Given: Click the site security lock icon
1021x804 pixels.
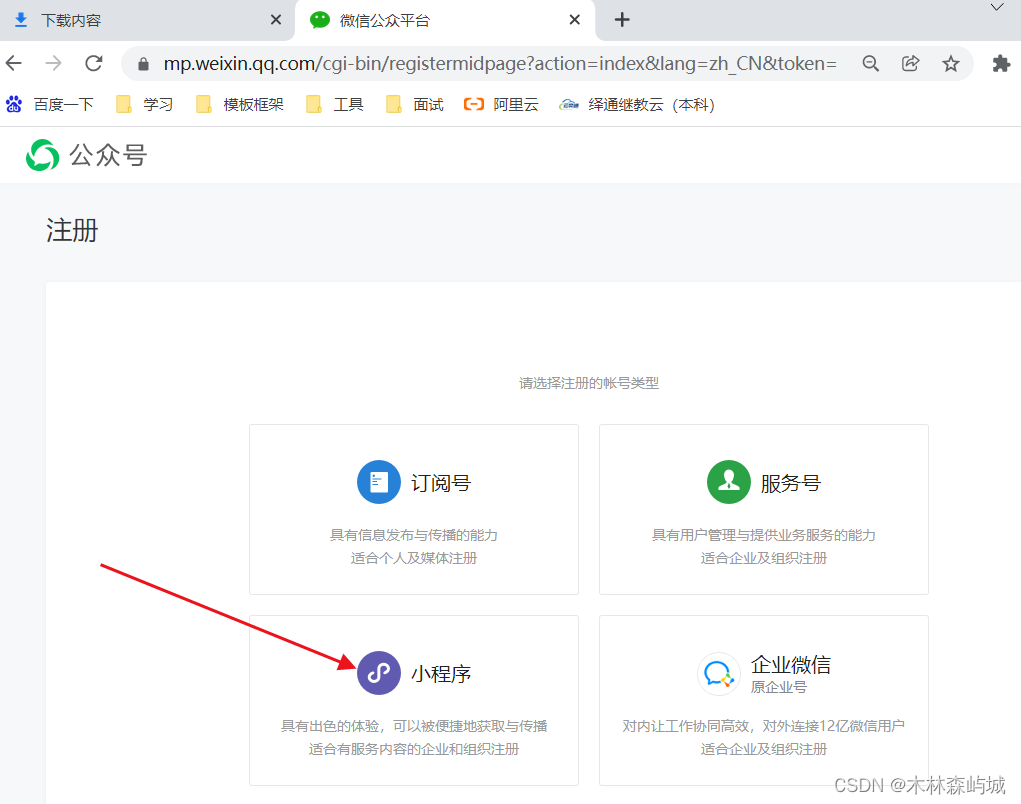Looking at the screenshot, I should click(142, 62).
